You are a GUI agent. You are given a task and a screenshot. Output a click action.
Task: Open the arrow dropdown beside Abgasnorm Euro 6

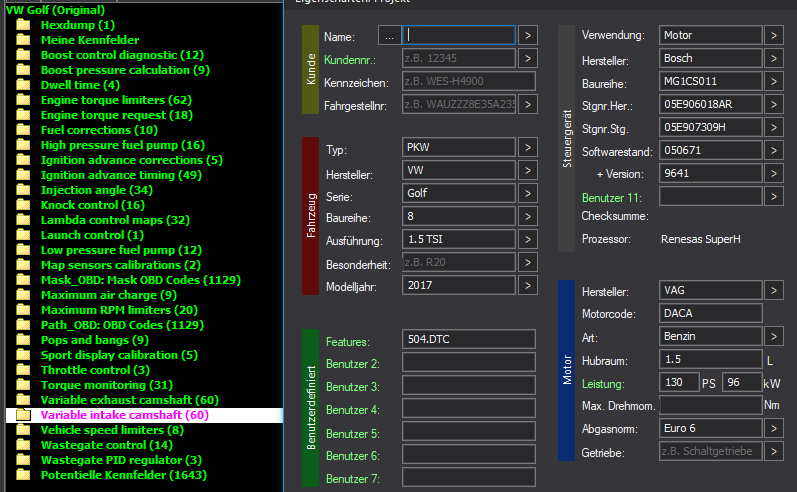click(774, 428)
